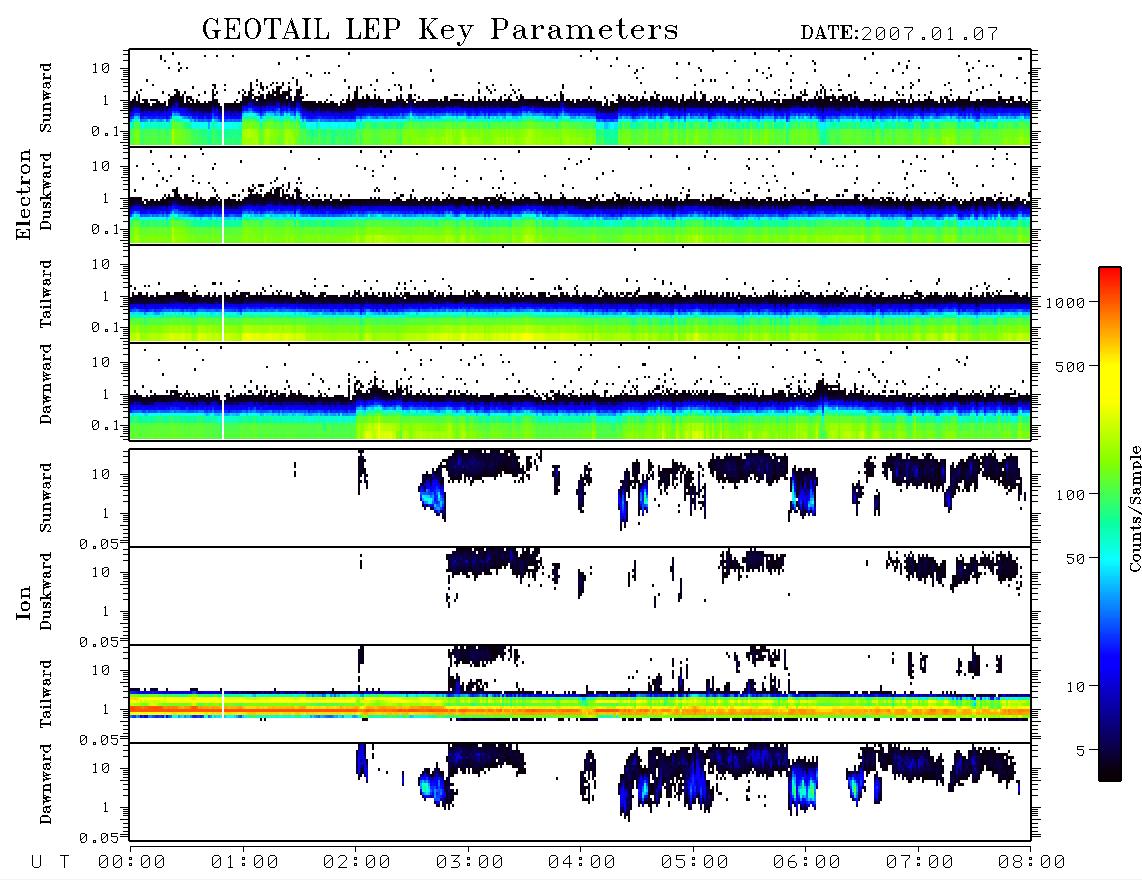Click the Electron Duskward spectrogram plot
This screenshot has height=880, width=1142.
pos(580,195)
